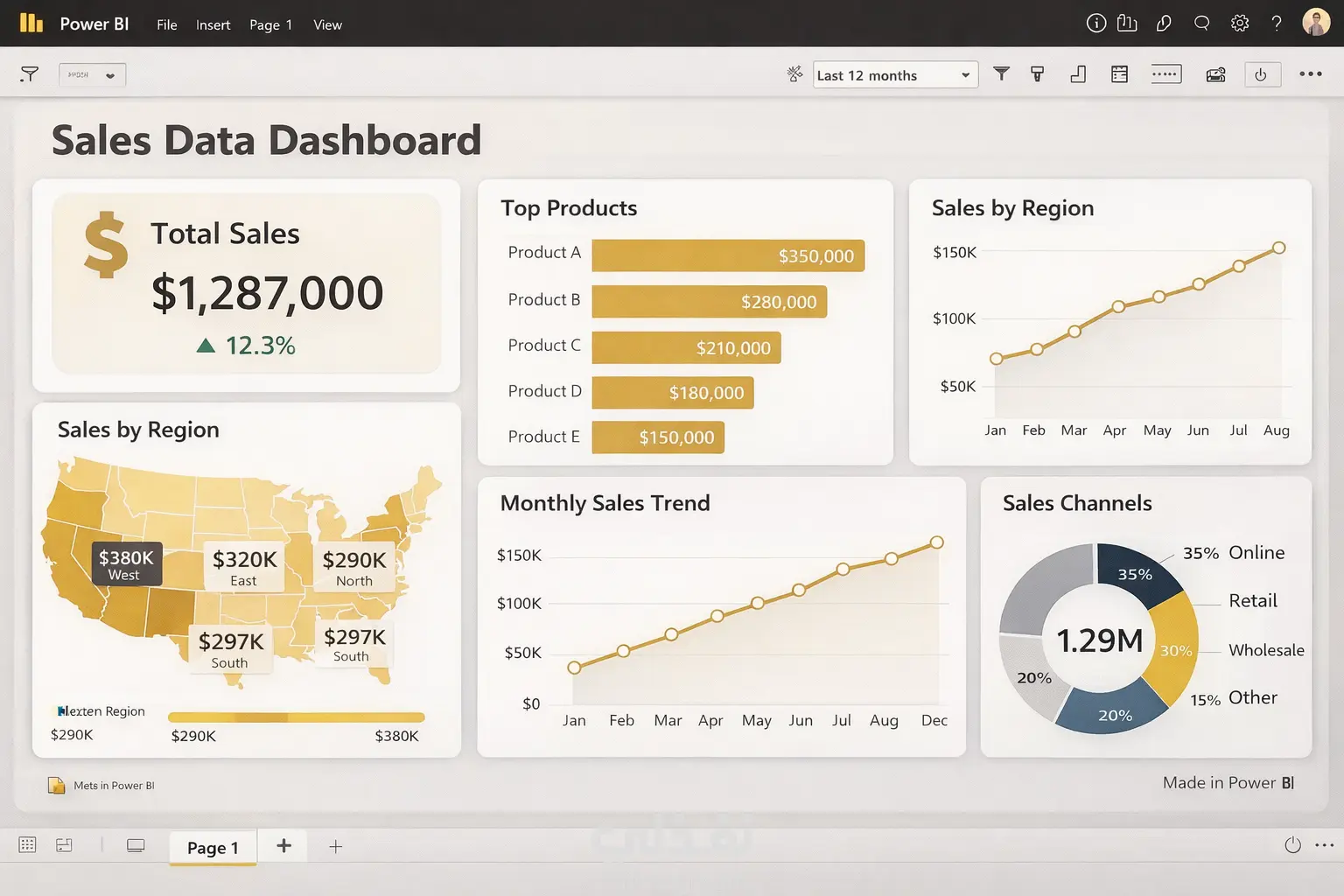Viewport: 1344px width, 896px height.
Task: Click the Made in Power BI link
Action: pos(1228,783)
